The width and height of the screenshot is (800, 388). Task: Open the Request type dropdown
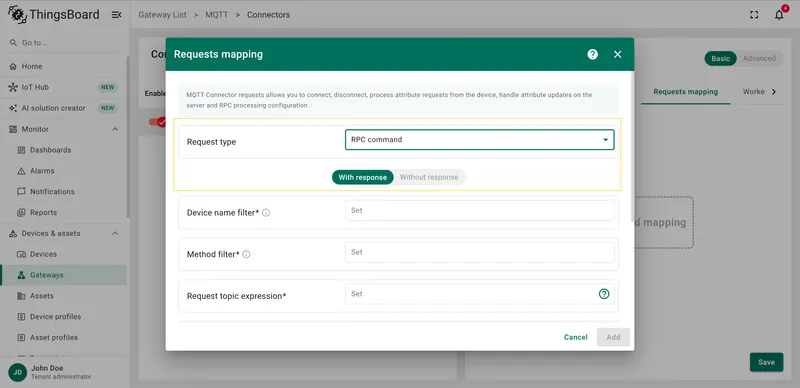click(x=480, y=139)
